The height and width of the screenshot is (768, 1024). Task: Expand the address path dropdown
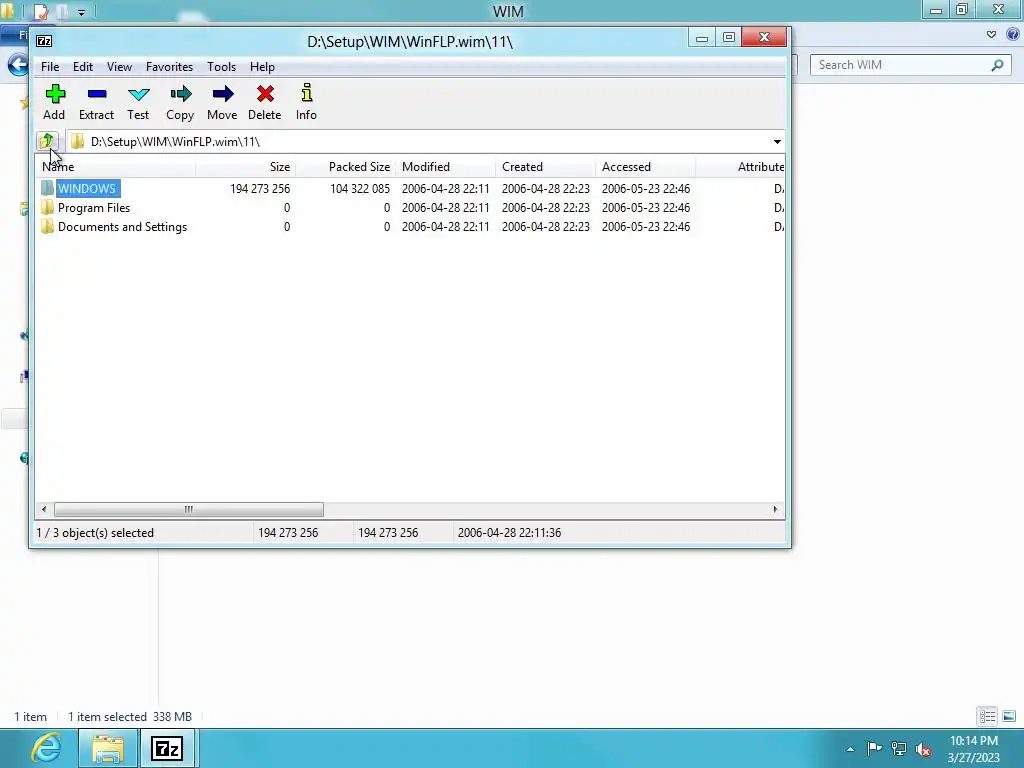777,142
